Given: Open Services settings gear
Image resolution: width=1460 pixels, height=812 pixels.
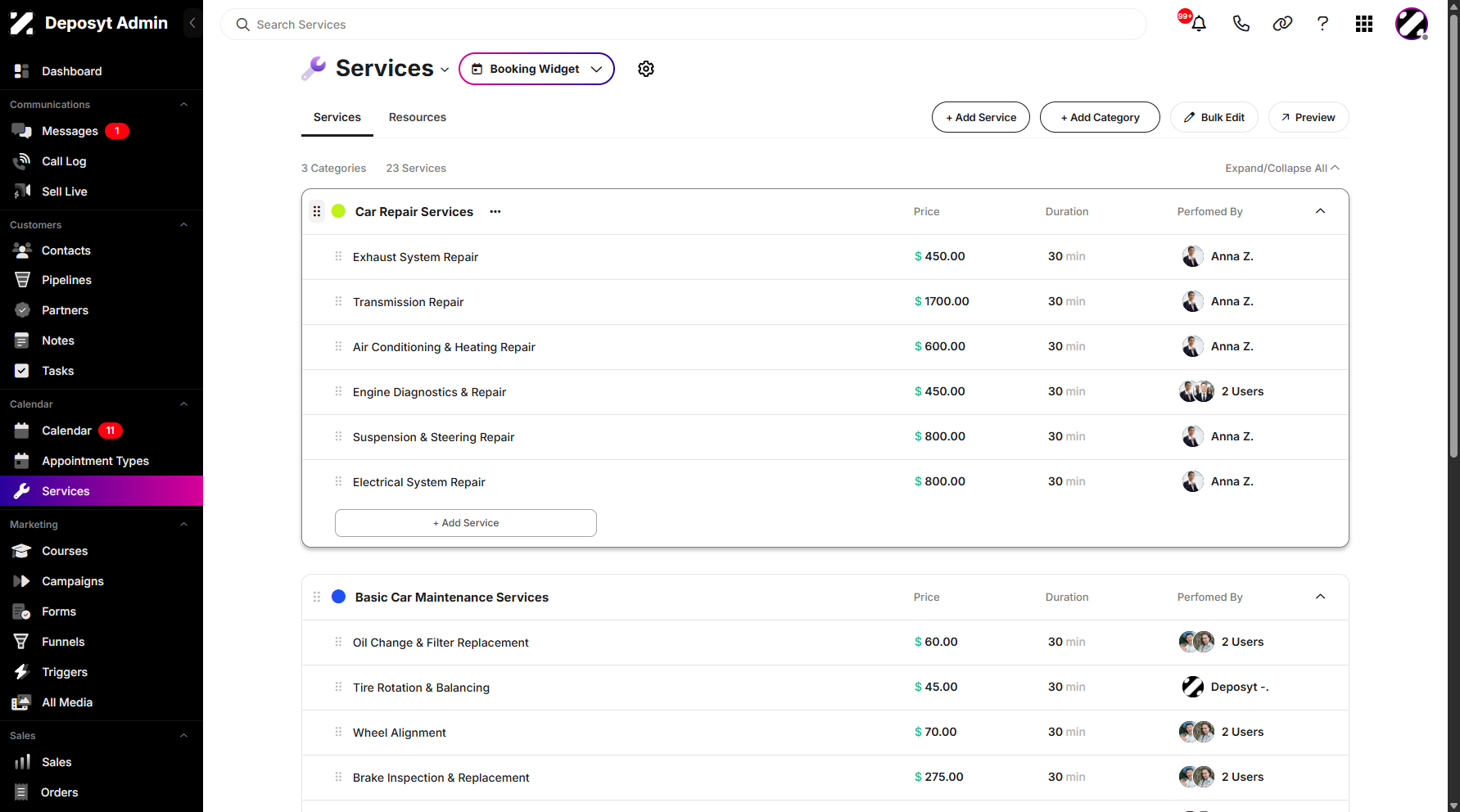Looking at the screenshot, I should pos(646,69).
